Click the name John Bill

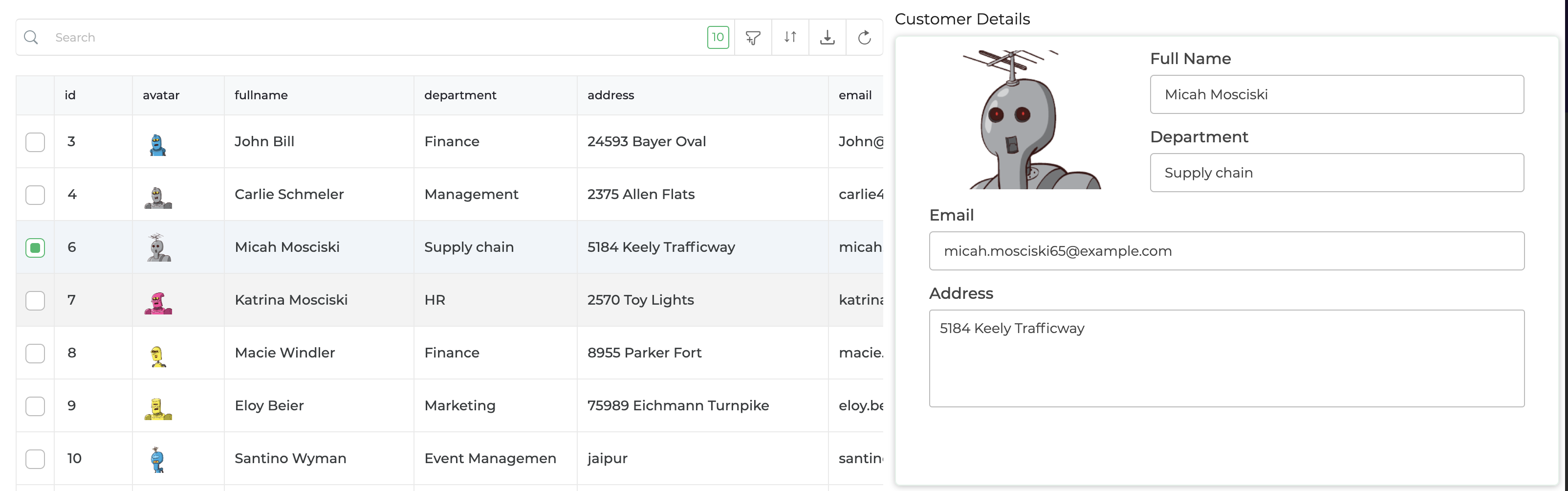point(264,141)
